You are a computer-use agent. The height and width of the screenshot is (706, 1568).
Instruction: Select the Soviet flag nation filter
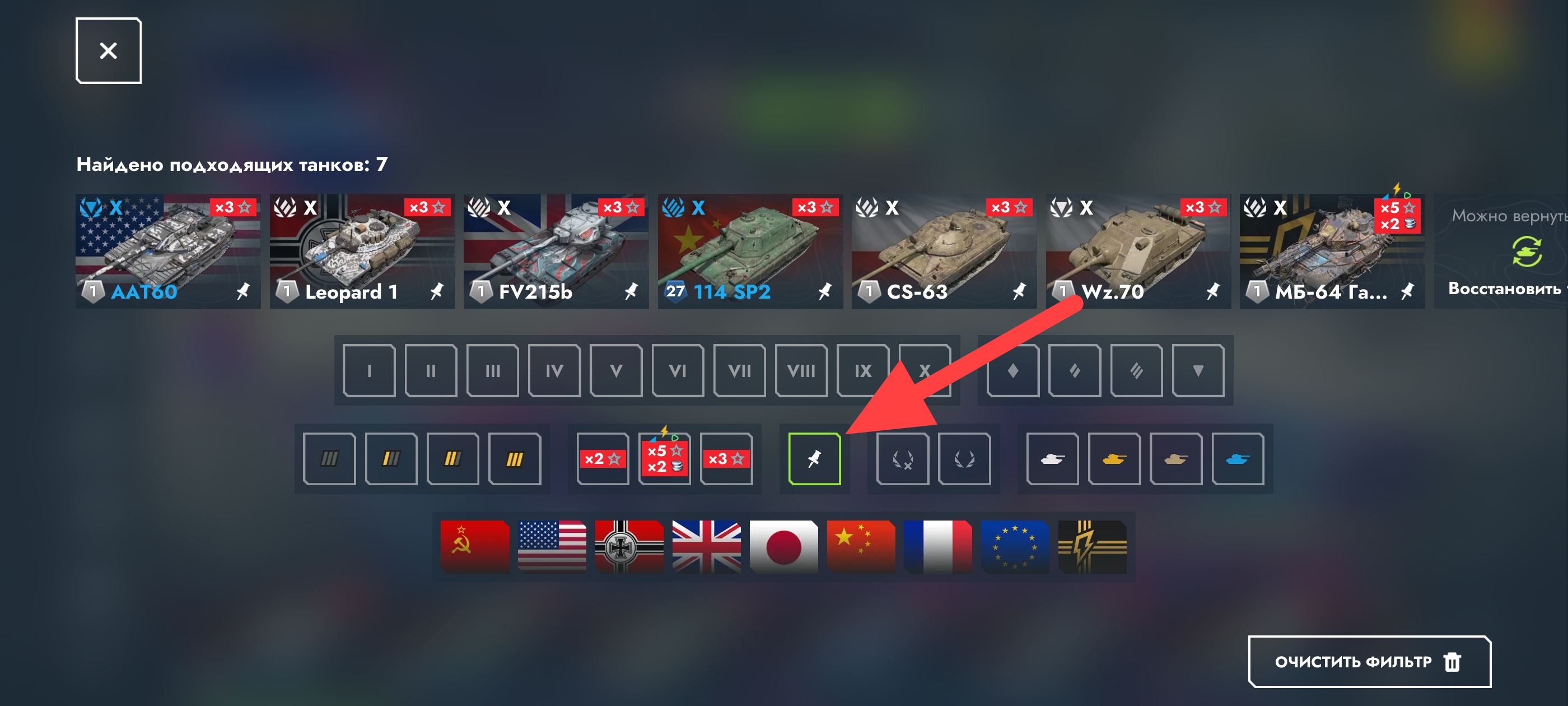coord(475,546)
